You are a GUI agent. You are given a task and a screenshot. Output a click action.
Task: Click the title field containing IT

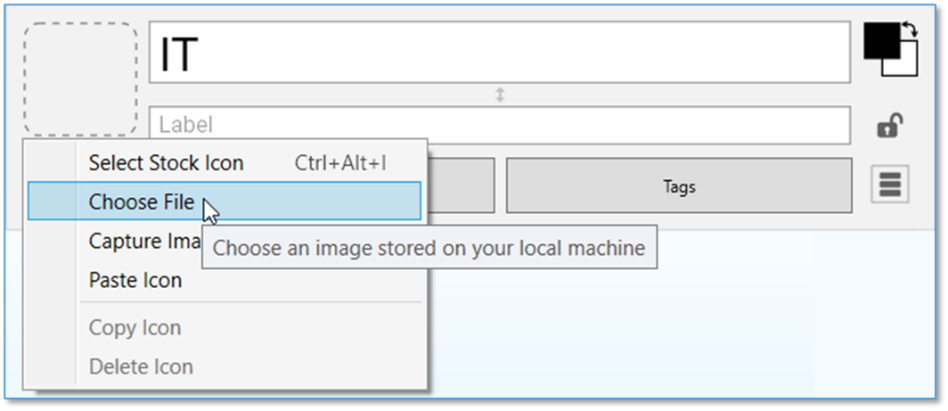tap(500, 53)
